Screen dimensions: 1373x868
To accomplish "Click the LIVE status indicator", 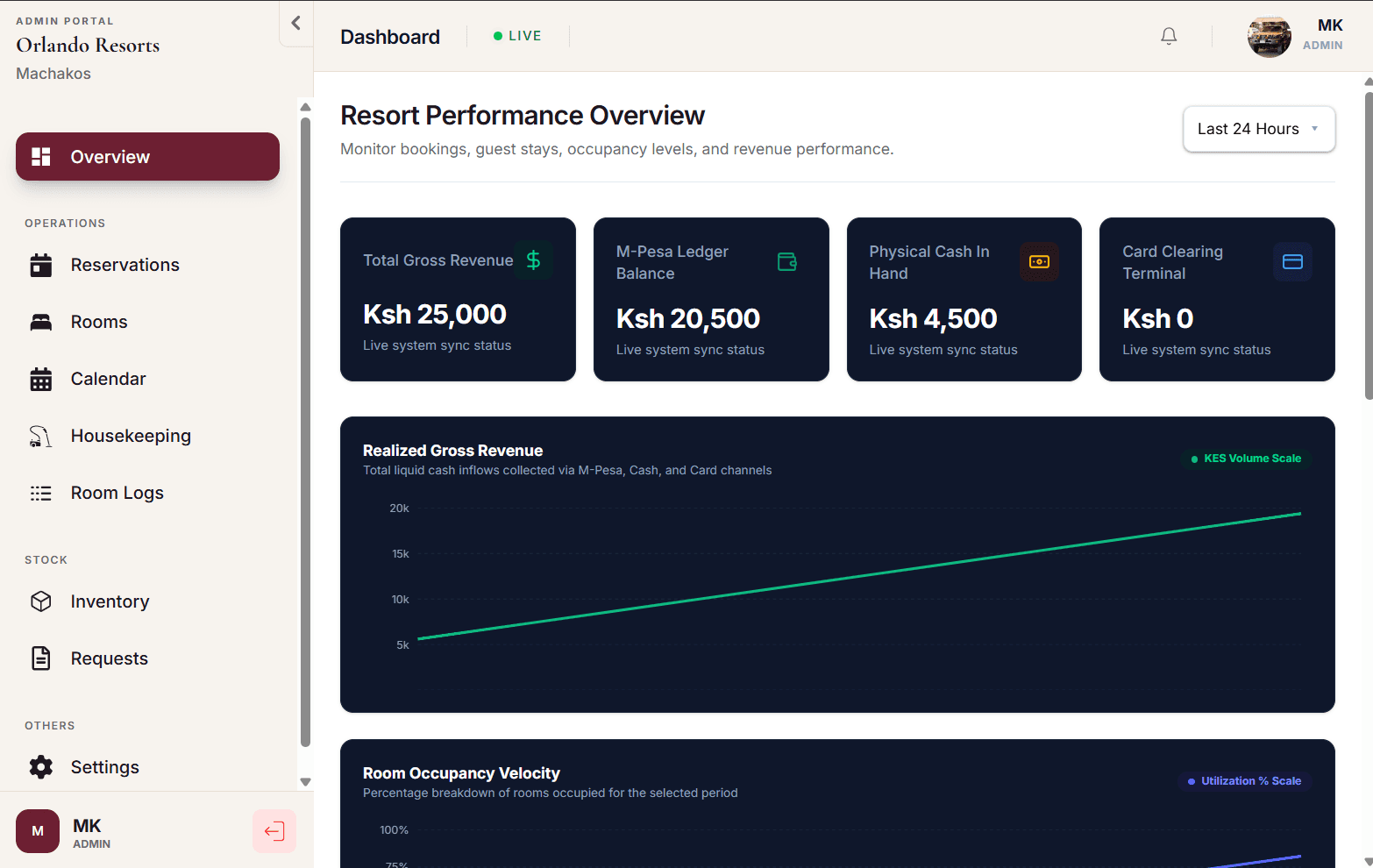I will [x=517, y=36].
